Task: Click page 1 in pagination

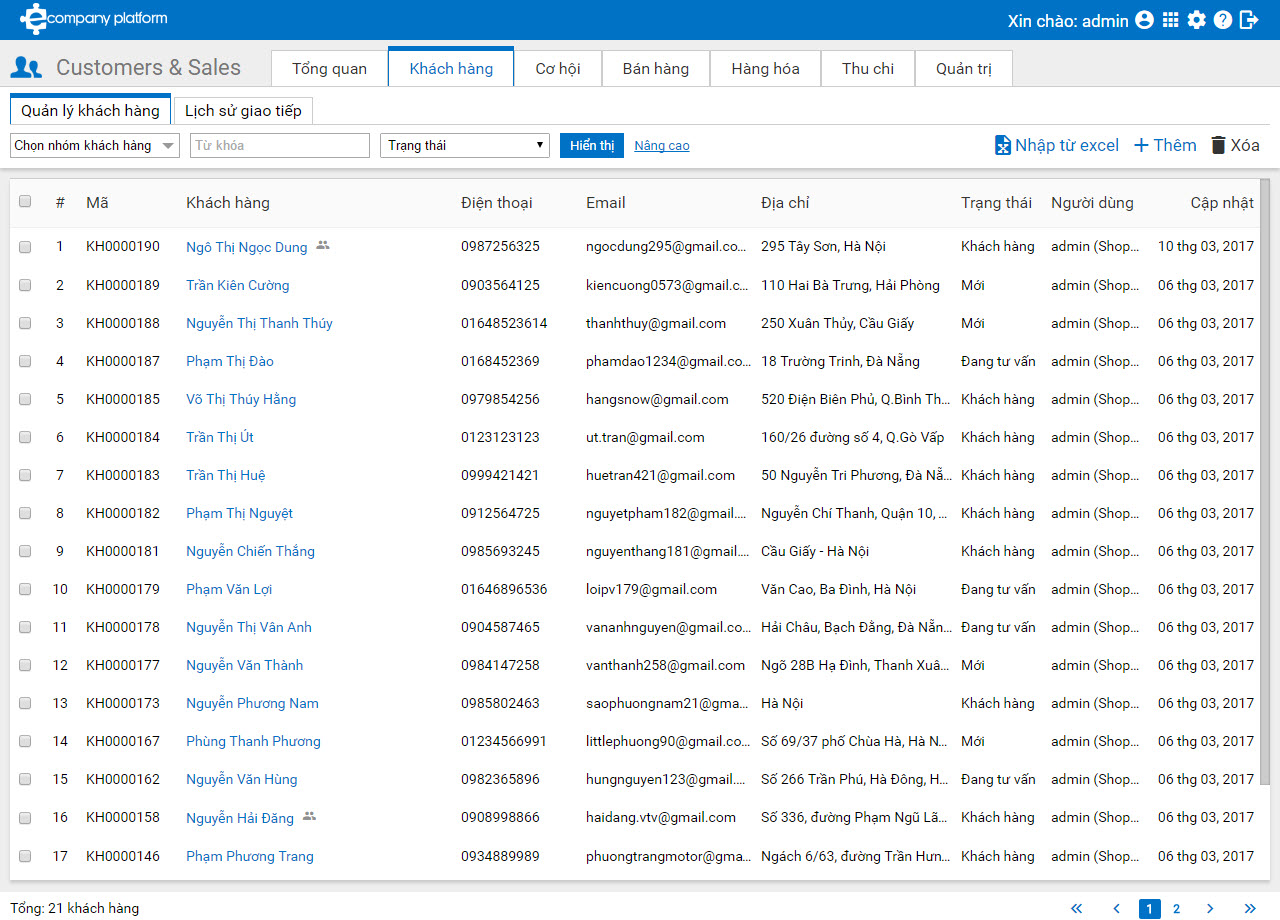Action: pos(1150,909)
